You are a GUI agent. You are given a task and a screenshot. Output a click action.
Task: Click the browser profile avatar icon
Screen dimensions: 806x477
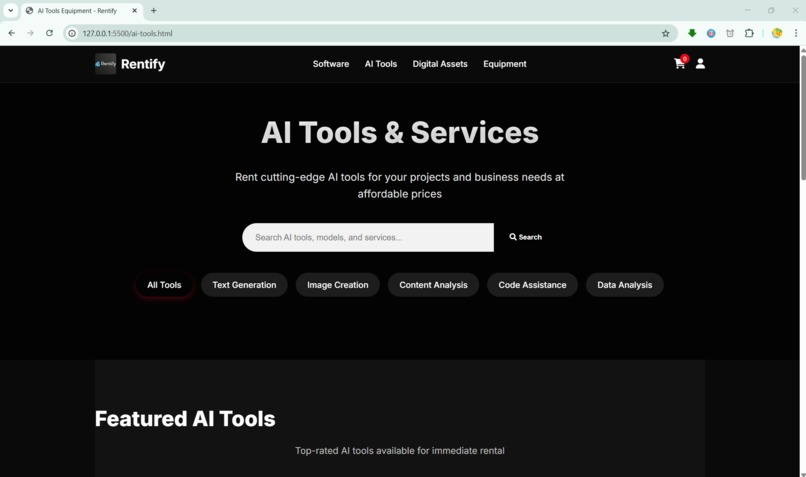[777, 33]
